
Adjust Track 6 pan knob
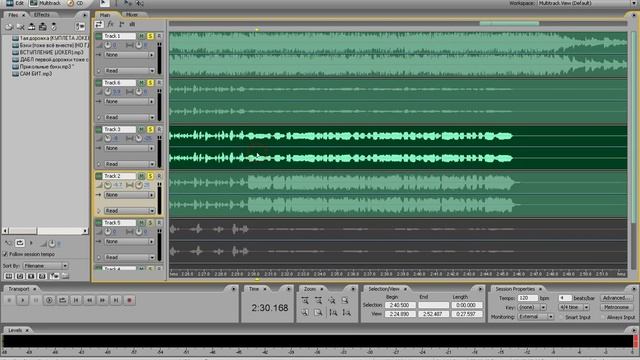point(139,92)
